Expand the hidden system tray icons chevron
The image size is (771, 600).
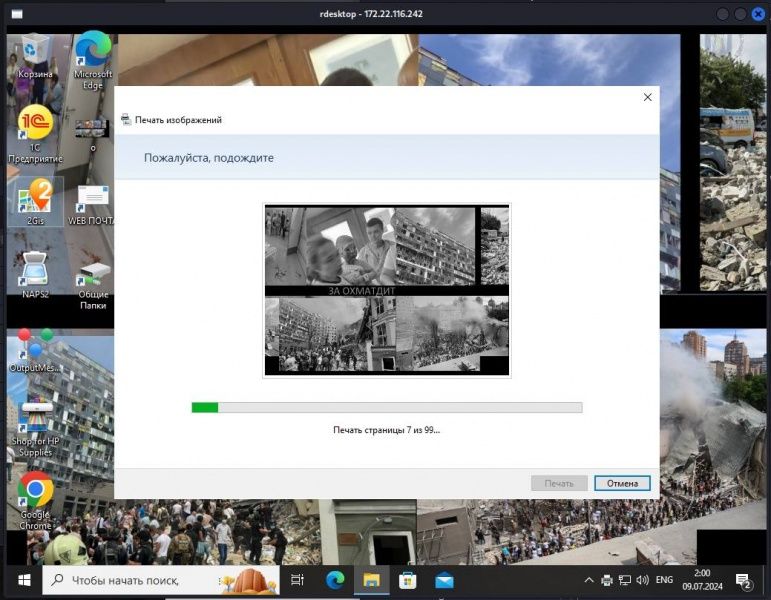pyautogui.click(x=588, y=580)
